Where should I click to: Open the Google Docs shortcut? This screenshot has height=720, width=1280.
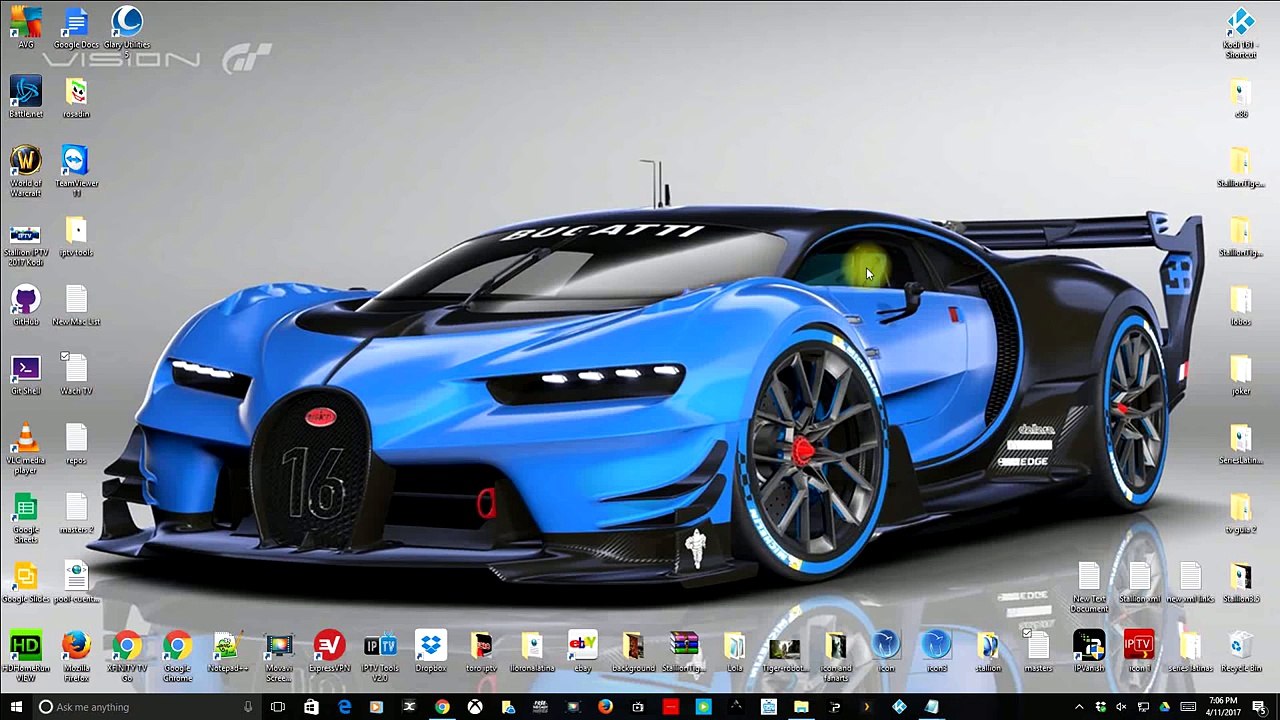click(x=76, y=27)
